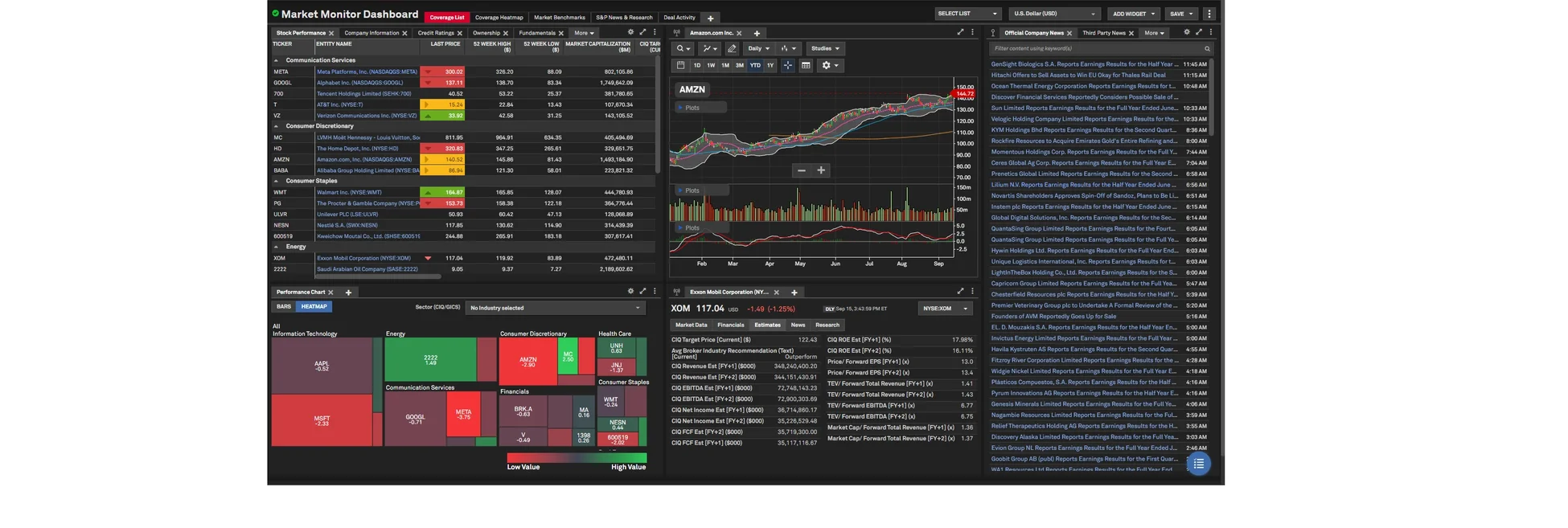The image size is (1568, 528).
Task: Zoom out the AMZN chart with minus
Action: (x=801, y=170)
